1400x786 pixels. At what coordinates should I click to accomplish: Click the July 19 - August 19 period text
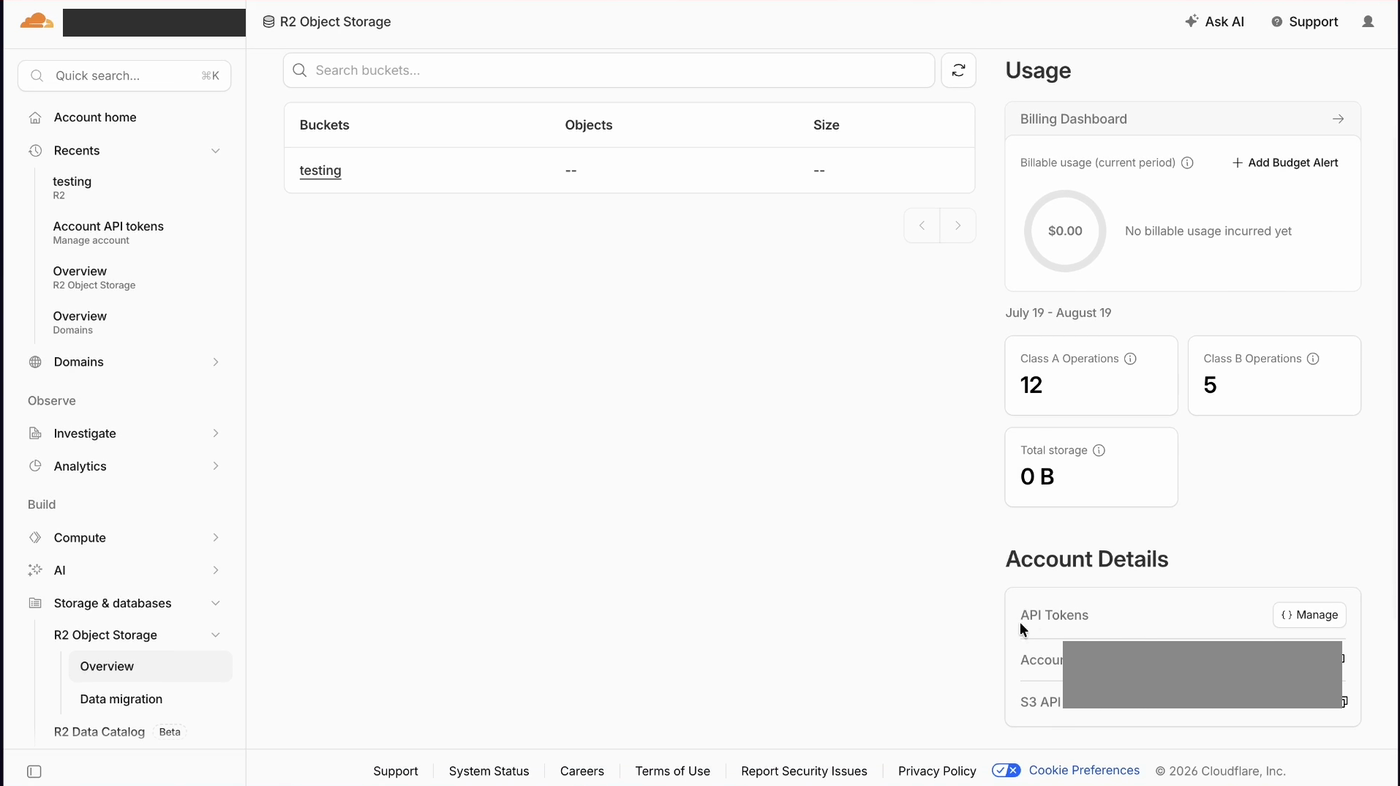1058,313
